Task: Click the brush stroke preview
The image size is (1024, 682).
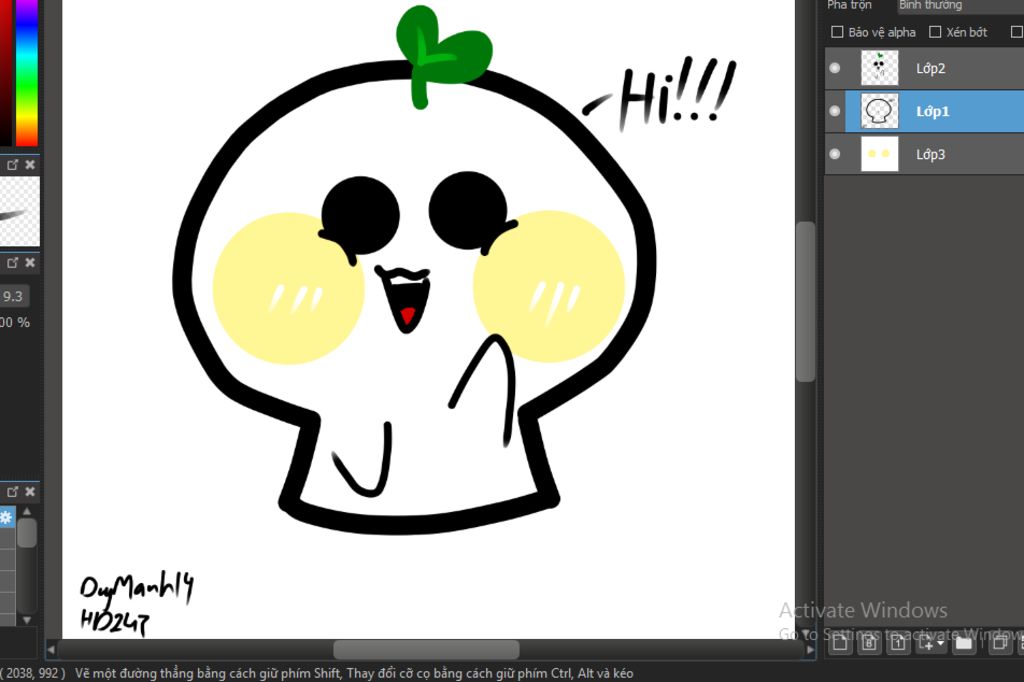Action: [x=19, y=212]
